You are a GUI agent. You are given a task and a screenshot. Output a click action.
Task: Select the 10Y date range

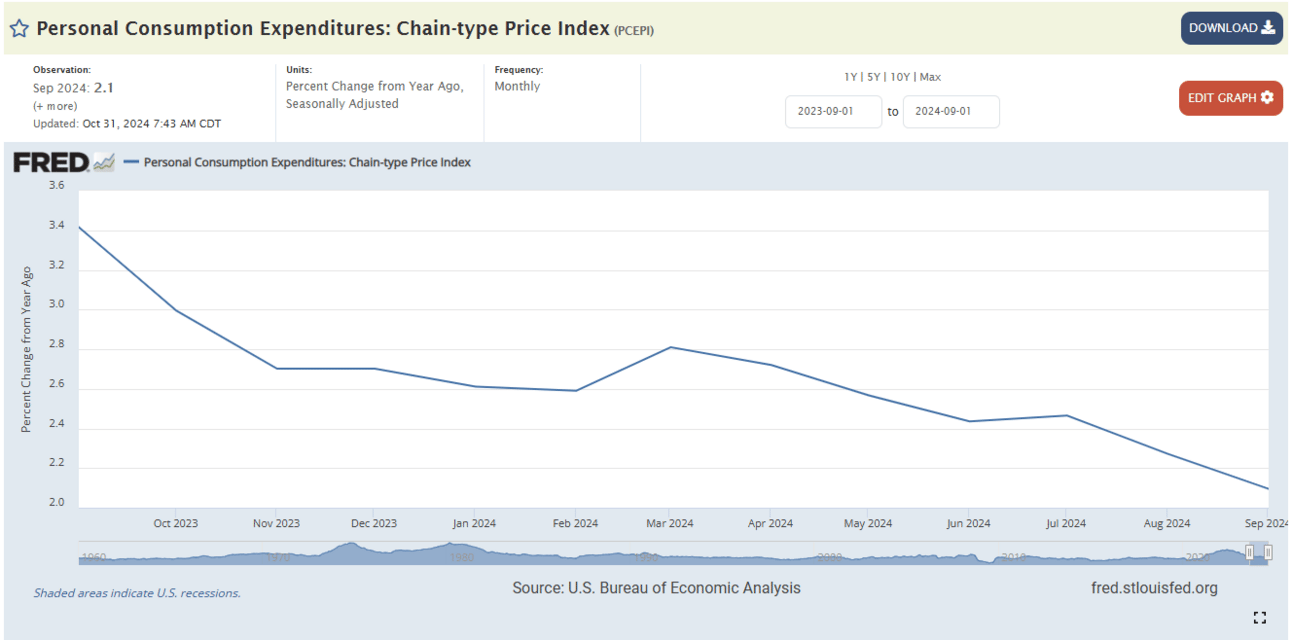pyautogui.click(x=900, y=77)
